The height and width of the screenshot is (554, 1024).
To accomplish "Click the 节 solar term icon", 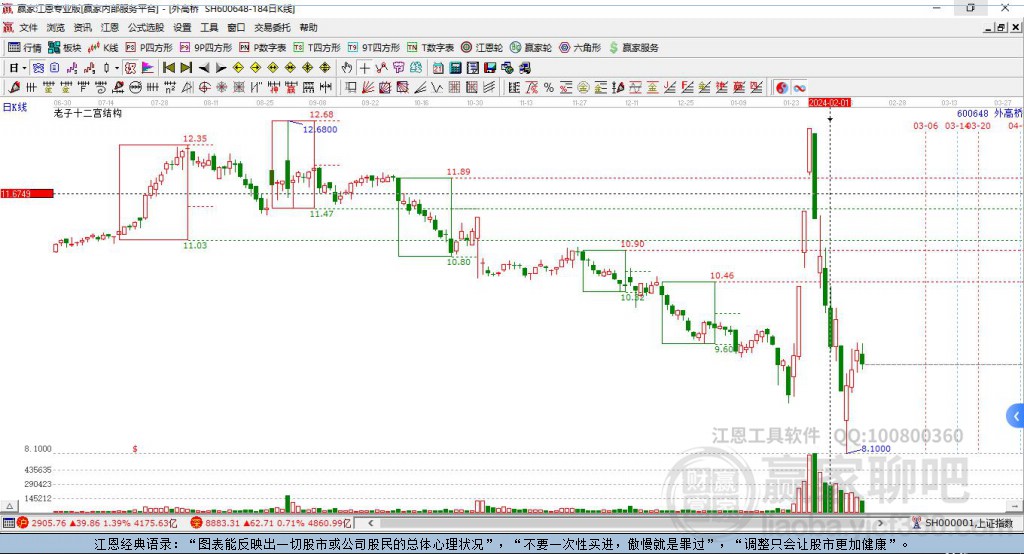I will click(398, 68).
